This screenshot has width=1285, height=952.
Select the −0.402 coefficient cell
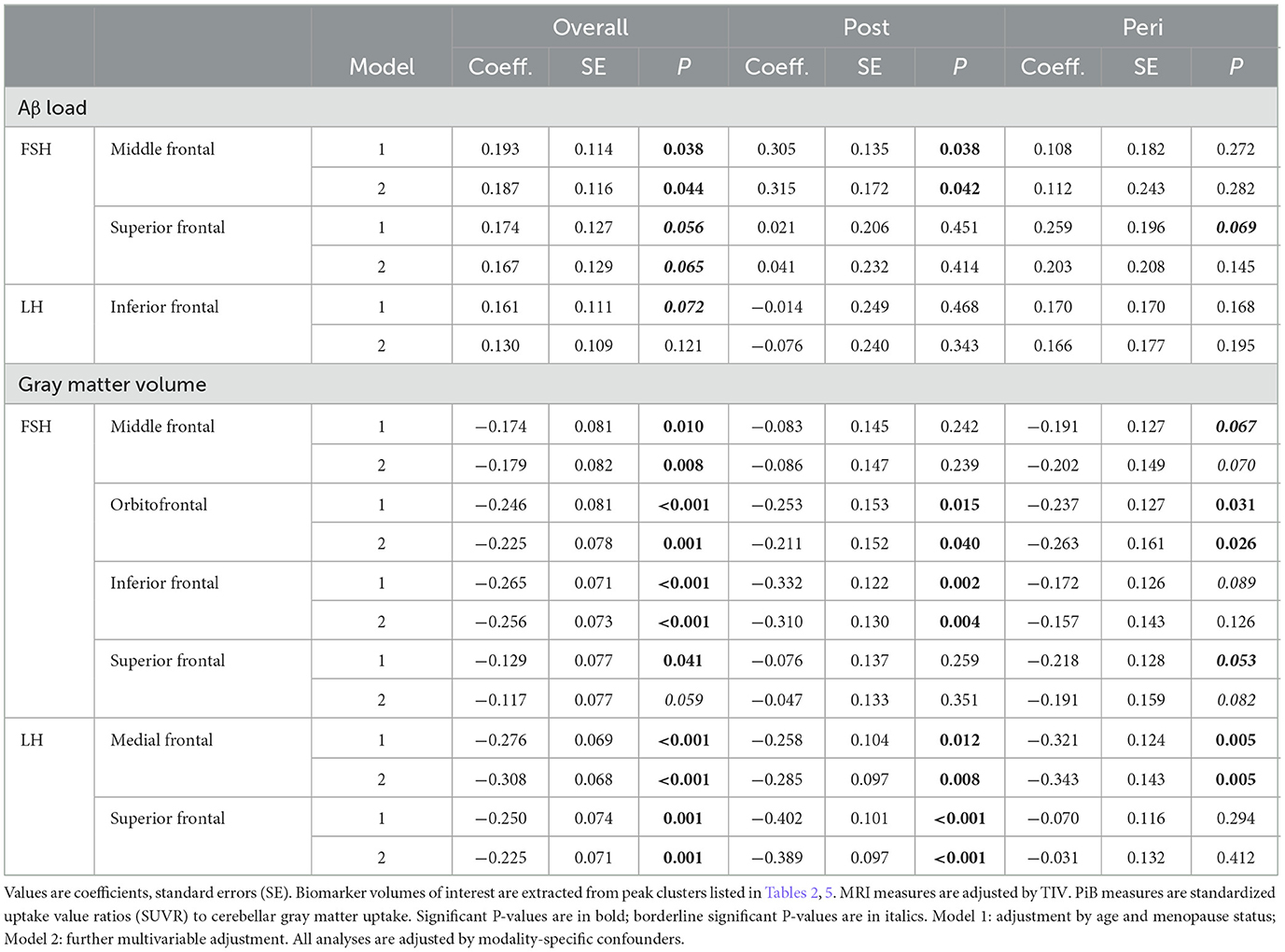(x=776, y=819)
